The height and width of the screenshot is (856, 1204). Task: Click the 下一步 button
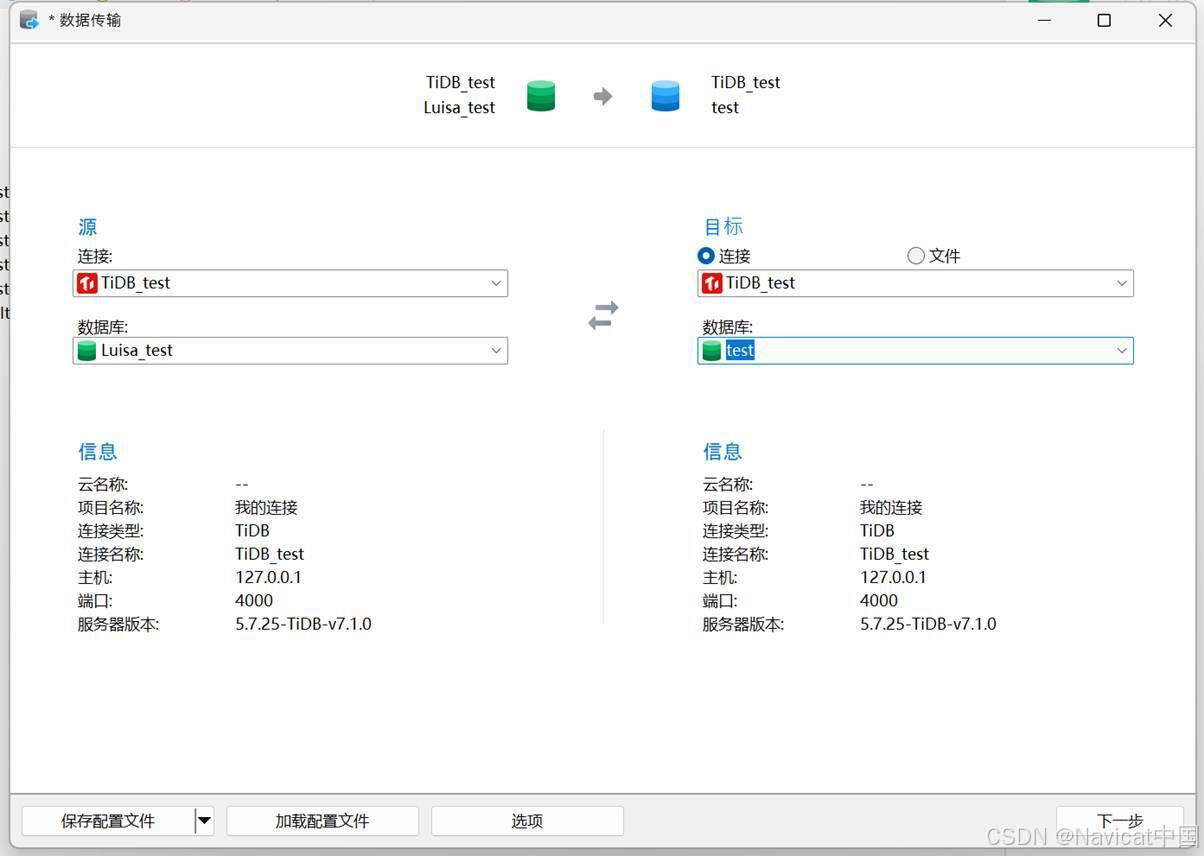[x=1119, y=820]
